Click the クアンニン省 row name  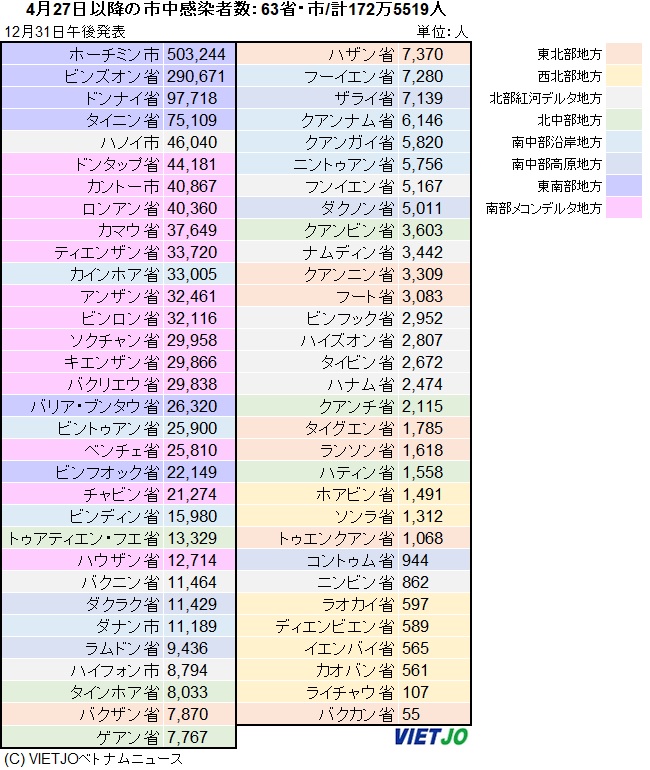click(349, 275)
